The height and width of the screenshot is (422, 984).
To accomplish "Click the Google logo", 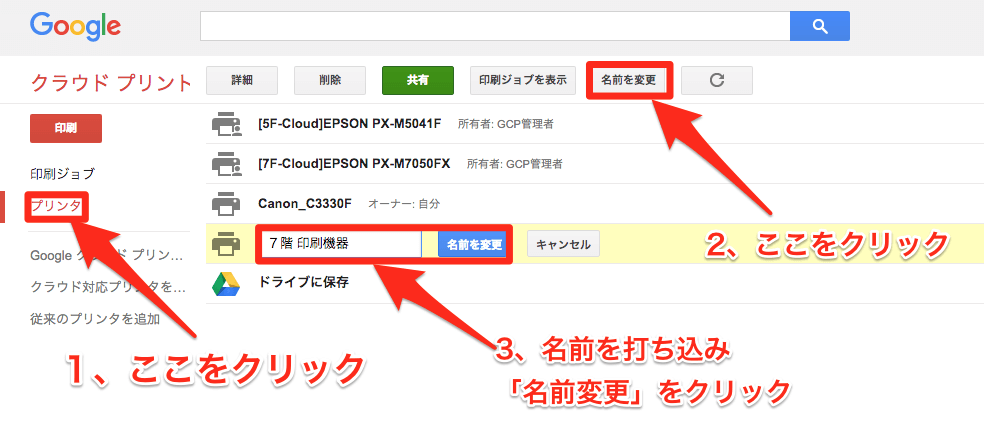I will pyautogui.click(x=75, y=26).
